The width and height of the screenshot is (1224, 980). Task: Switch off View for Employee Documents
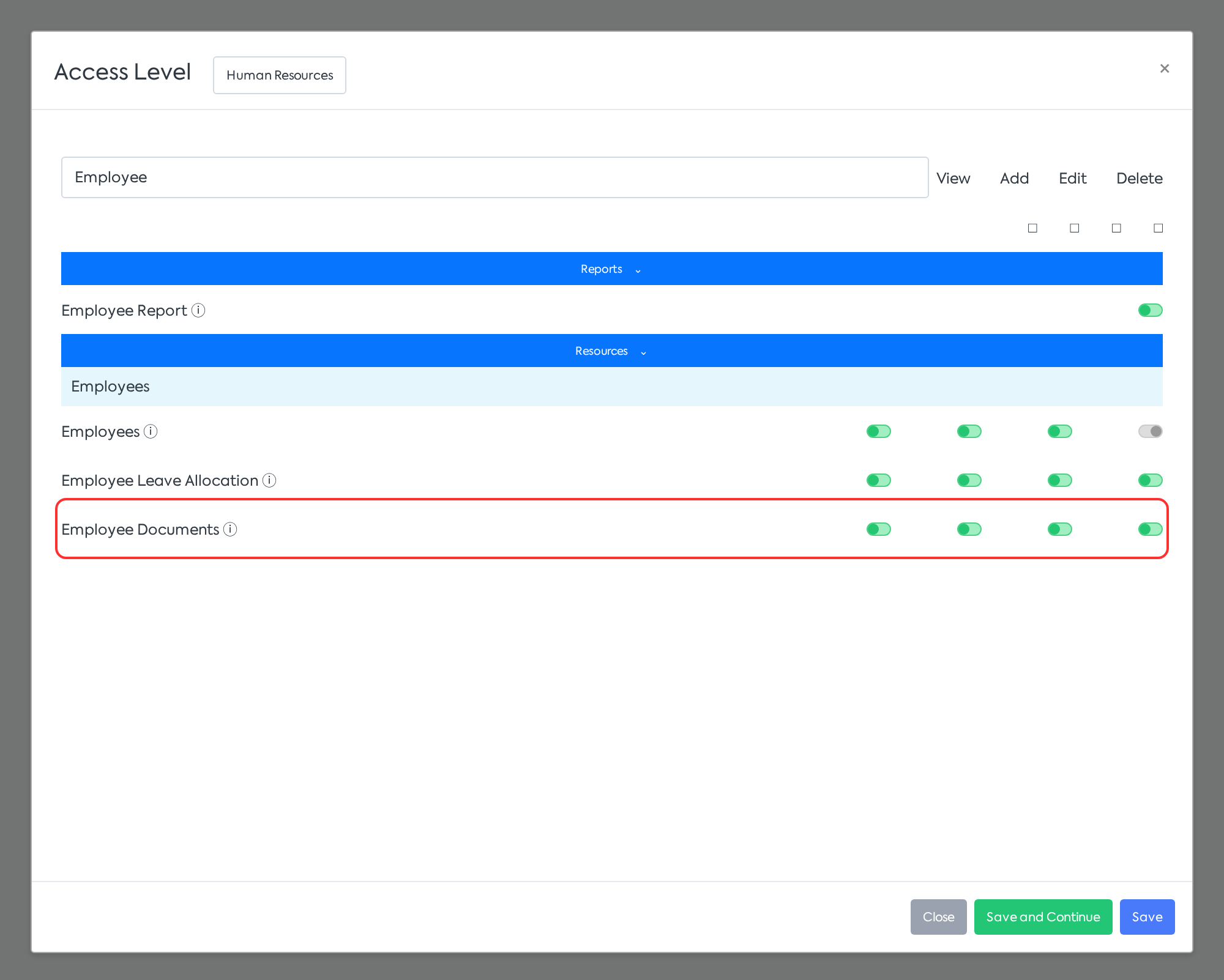click(878, 529)
